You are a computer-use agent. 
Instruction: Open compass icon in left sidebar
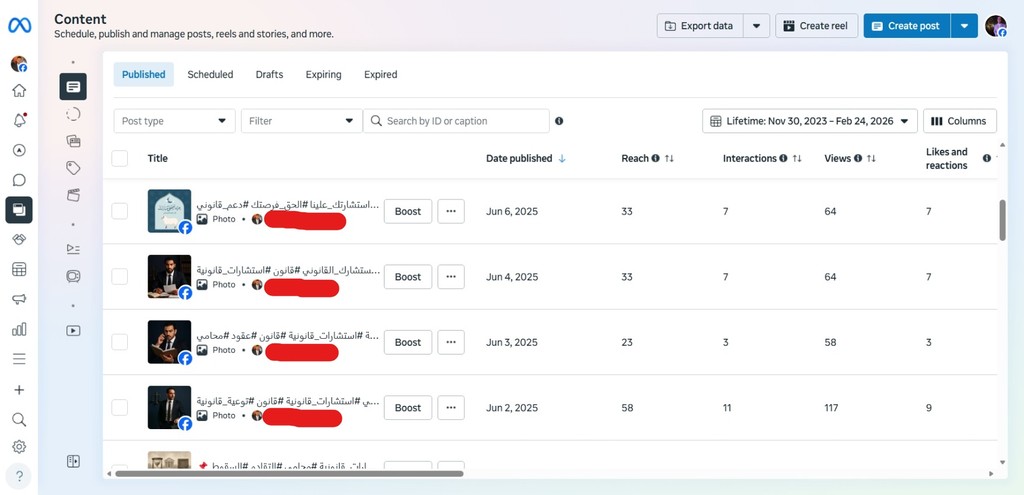click(19, 150)
